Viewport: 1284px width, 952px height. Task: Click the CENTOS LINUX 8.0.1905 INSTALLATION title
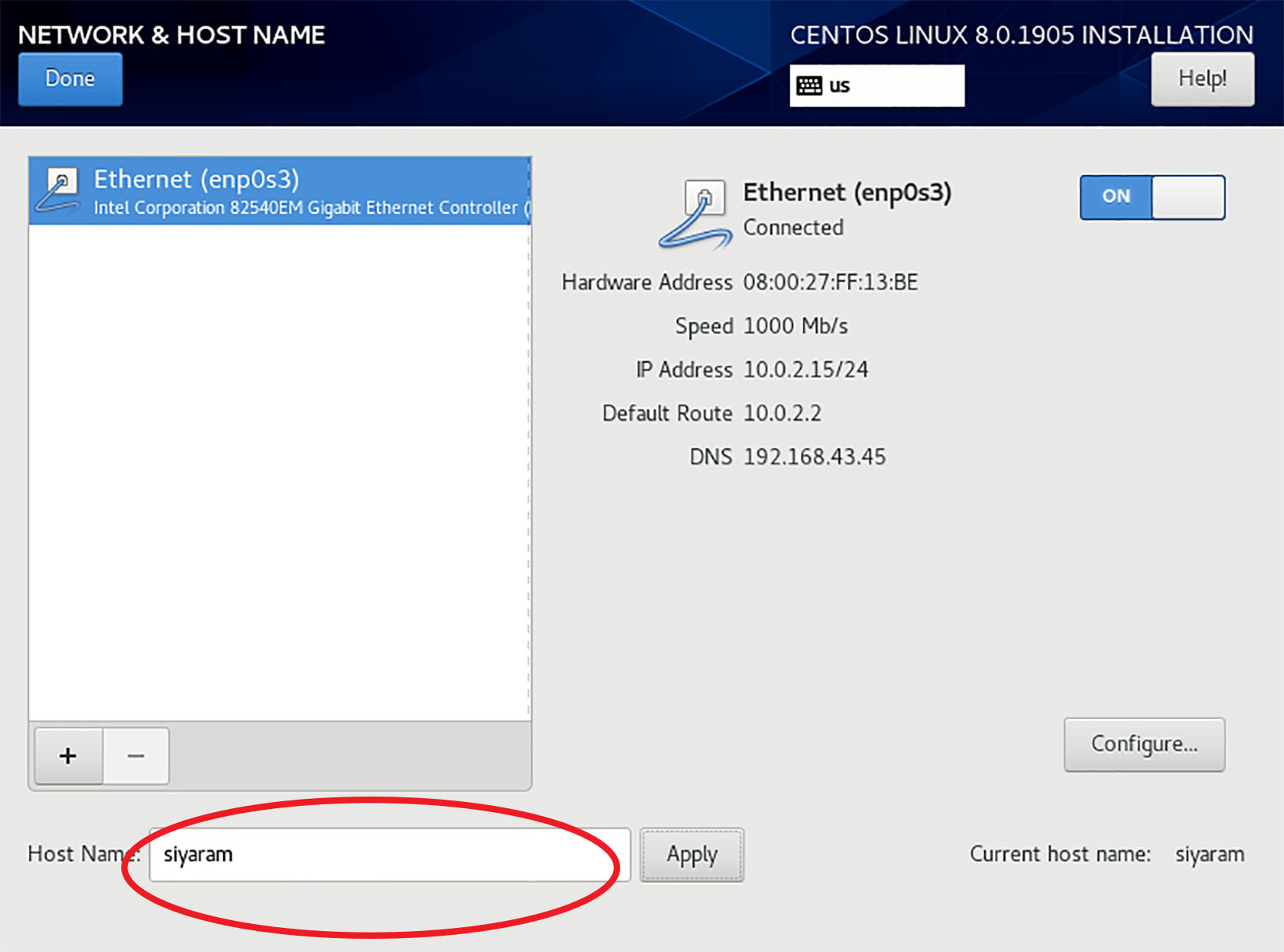[1021, 35]
